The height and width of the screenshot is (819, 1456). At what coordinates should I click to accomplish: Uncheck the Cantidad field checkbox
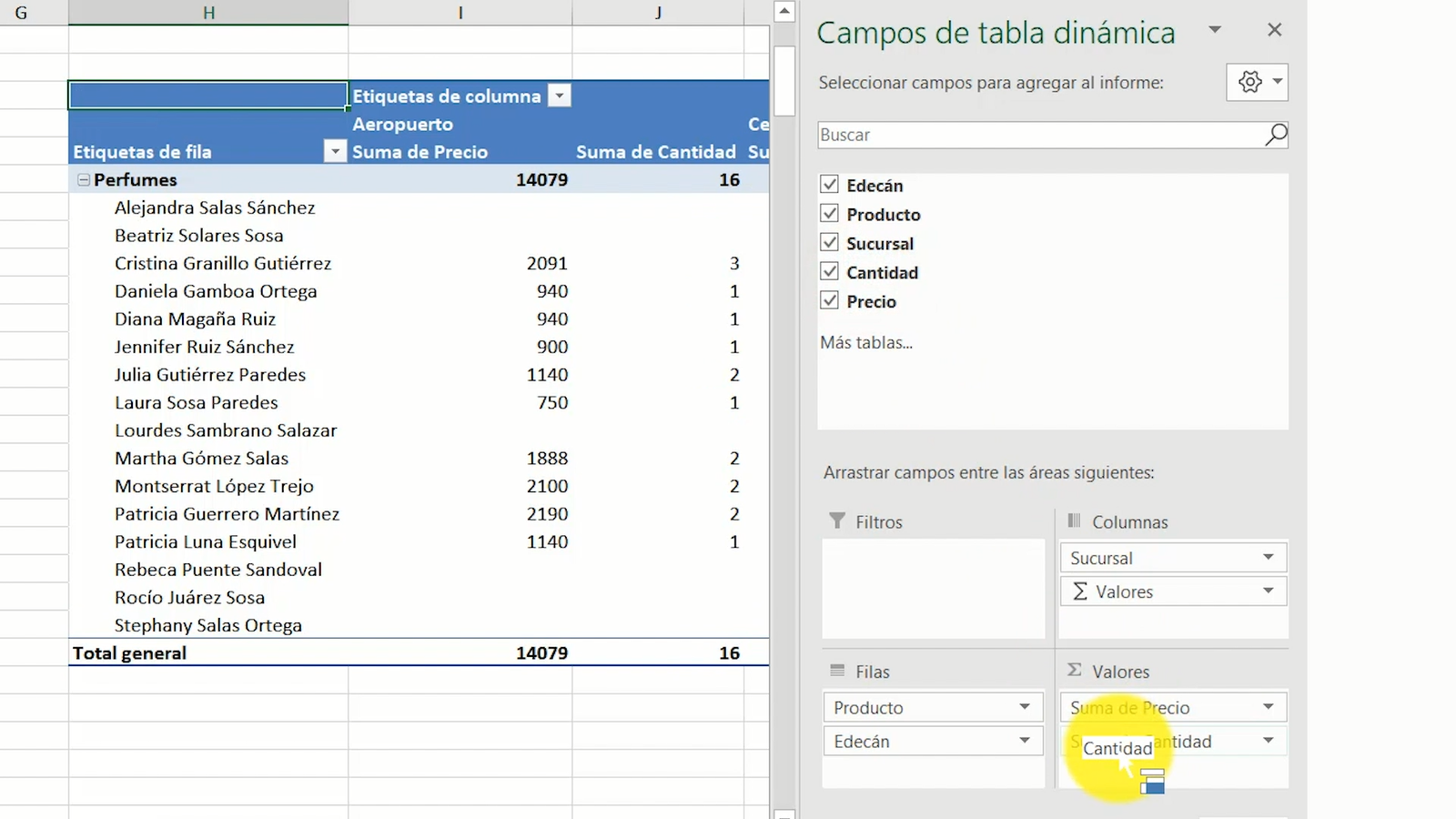pyautogui.click(x=829, y=272)
